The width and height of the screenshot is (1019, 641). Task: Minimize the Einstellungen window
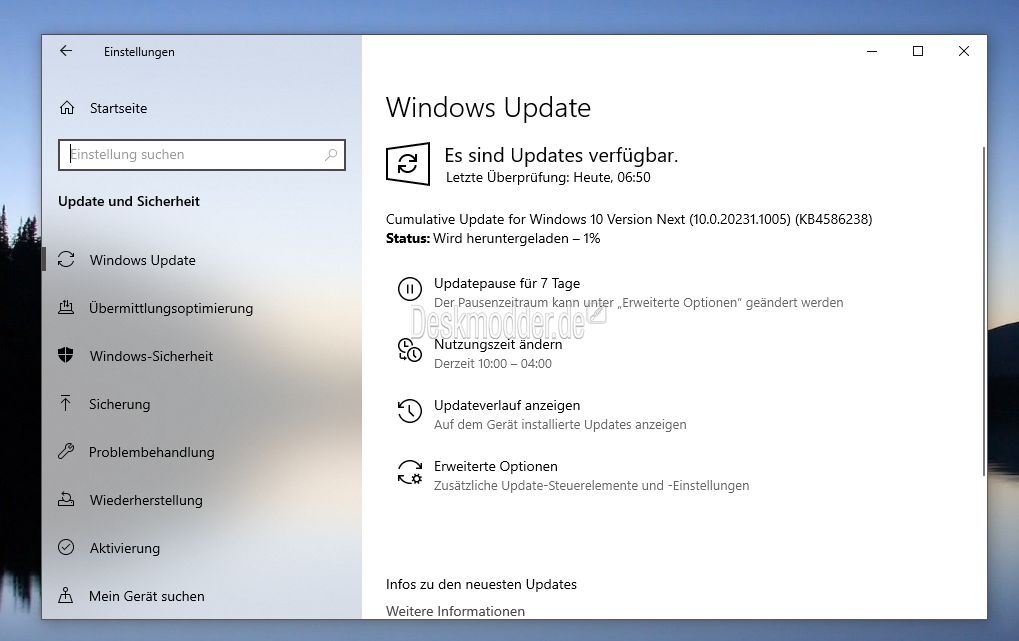click(x=872, y=51)
